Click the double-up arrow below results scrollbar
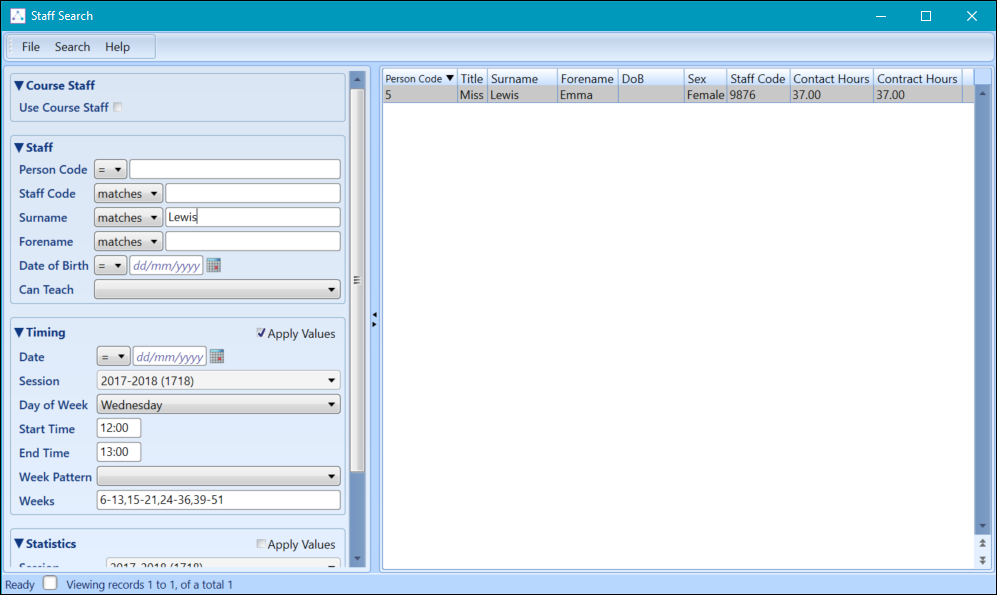Screen dimensions: 997x595 coord(982,542)
